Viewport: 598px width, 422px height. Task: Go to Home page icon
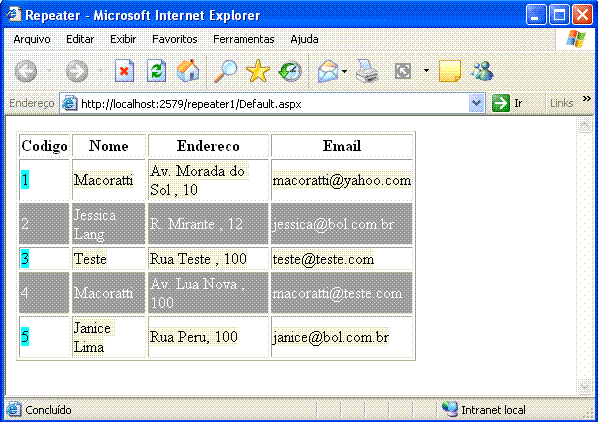(188, 71)
